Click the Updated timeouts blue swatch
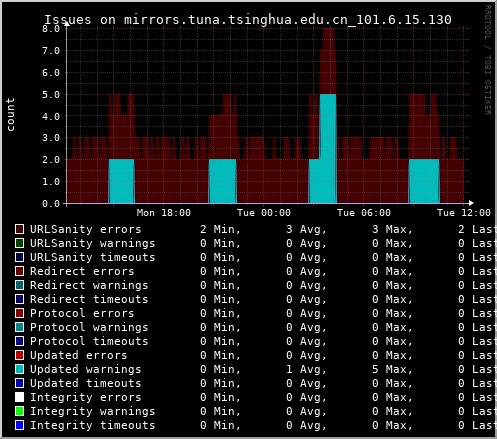 point(19,383)
